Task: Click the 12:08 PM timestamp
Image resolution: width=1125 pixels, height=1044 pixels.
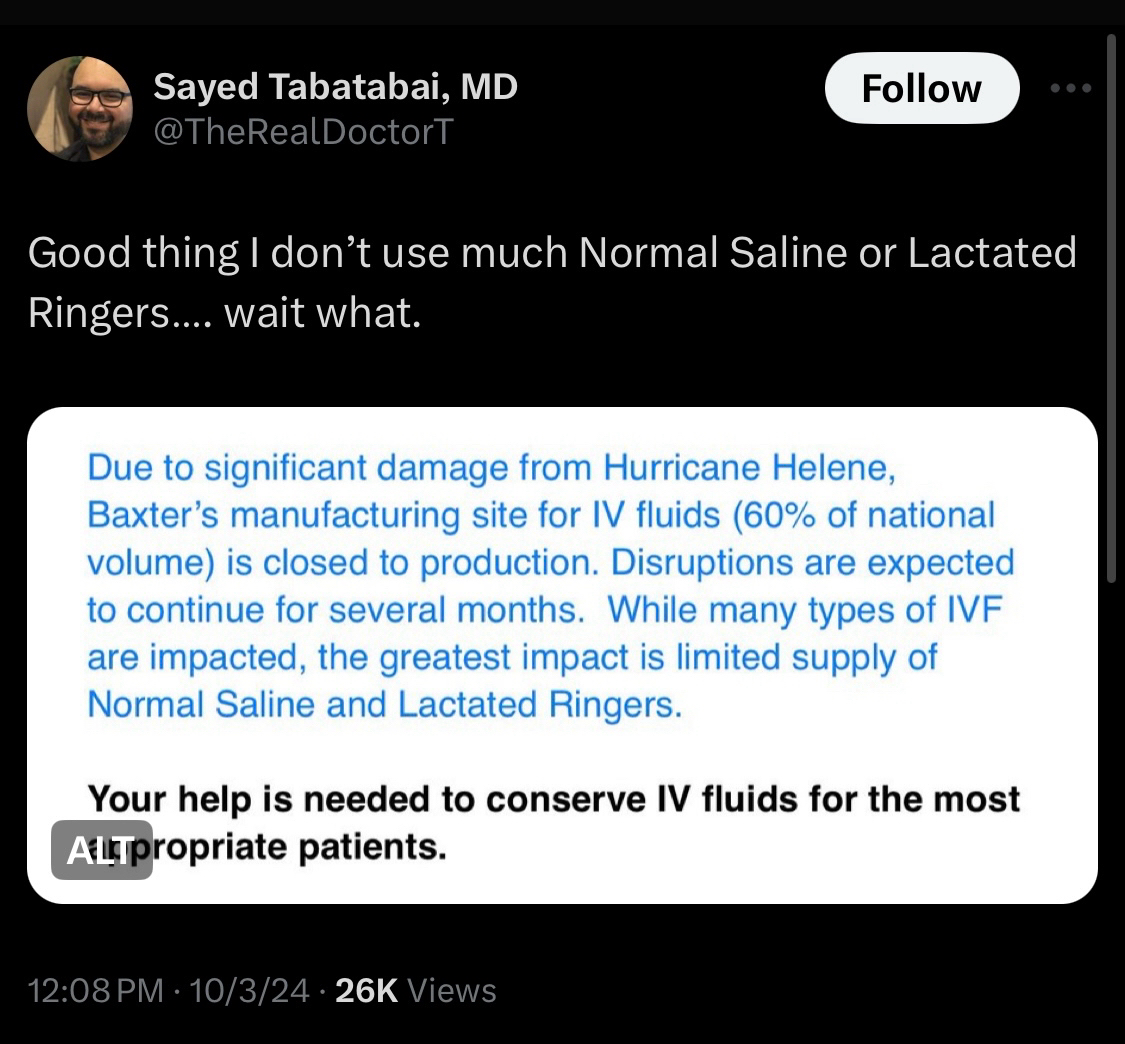Action: tap(96, 991)
